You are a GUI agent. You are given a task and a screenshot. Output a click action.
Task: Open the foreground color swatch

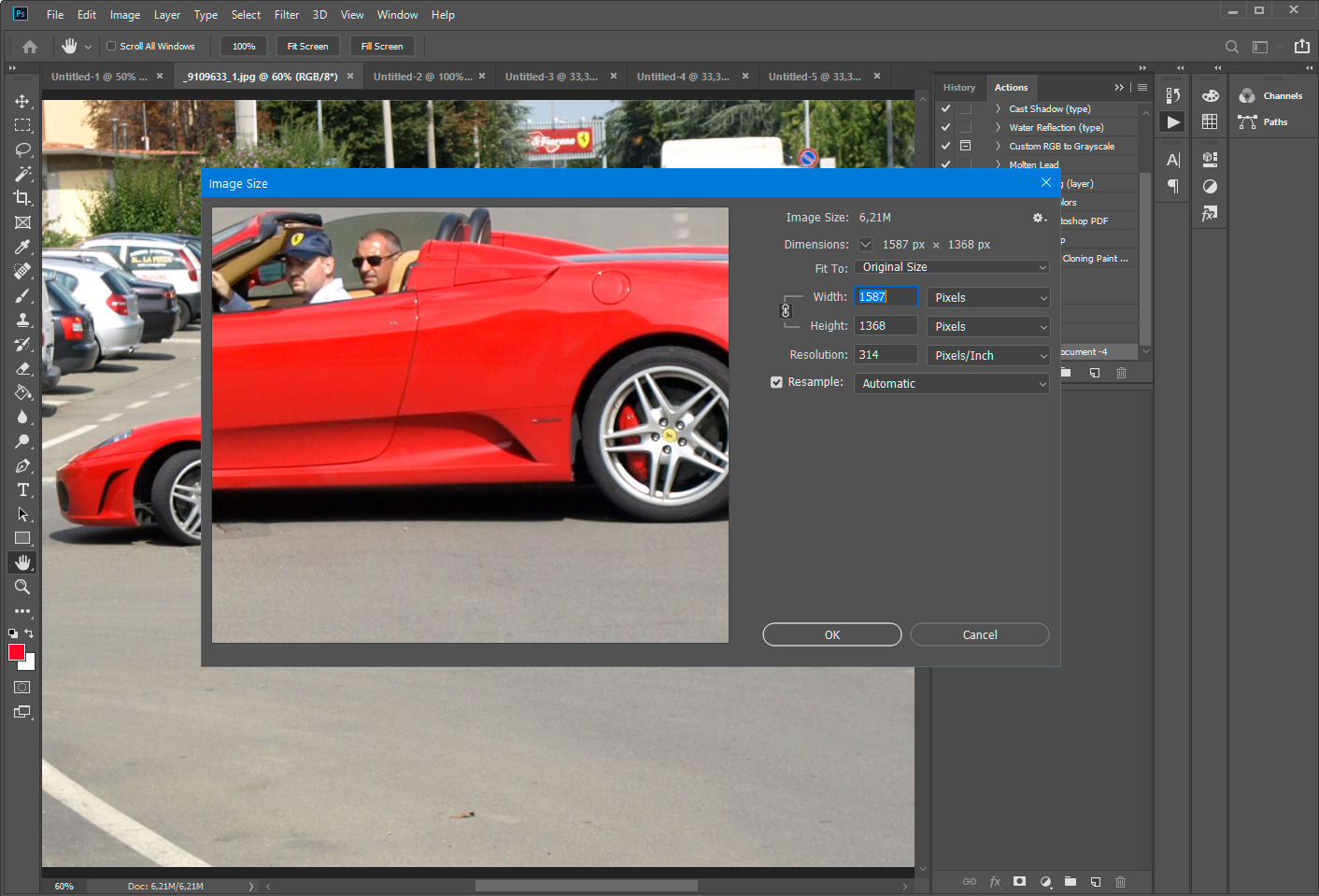(15, 652)
